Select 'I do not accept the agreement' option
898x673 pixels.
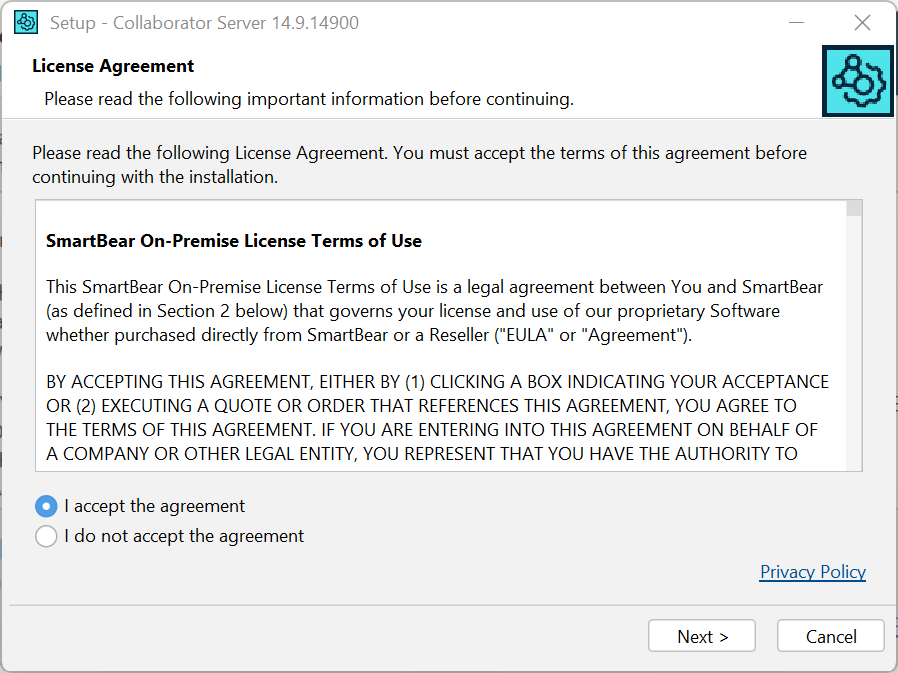(x=46, y=536)
